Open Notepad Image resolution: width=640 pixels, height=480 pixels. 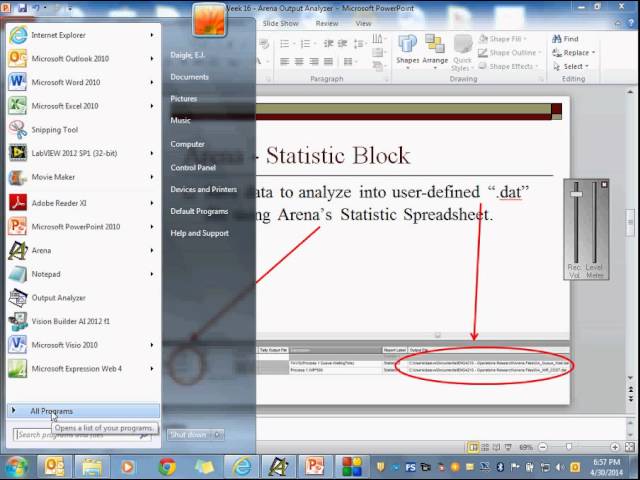[83, 274]
